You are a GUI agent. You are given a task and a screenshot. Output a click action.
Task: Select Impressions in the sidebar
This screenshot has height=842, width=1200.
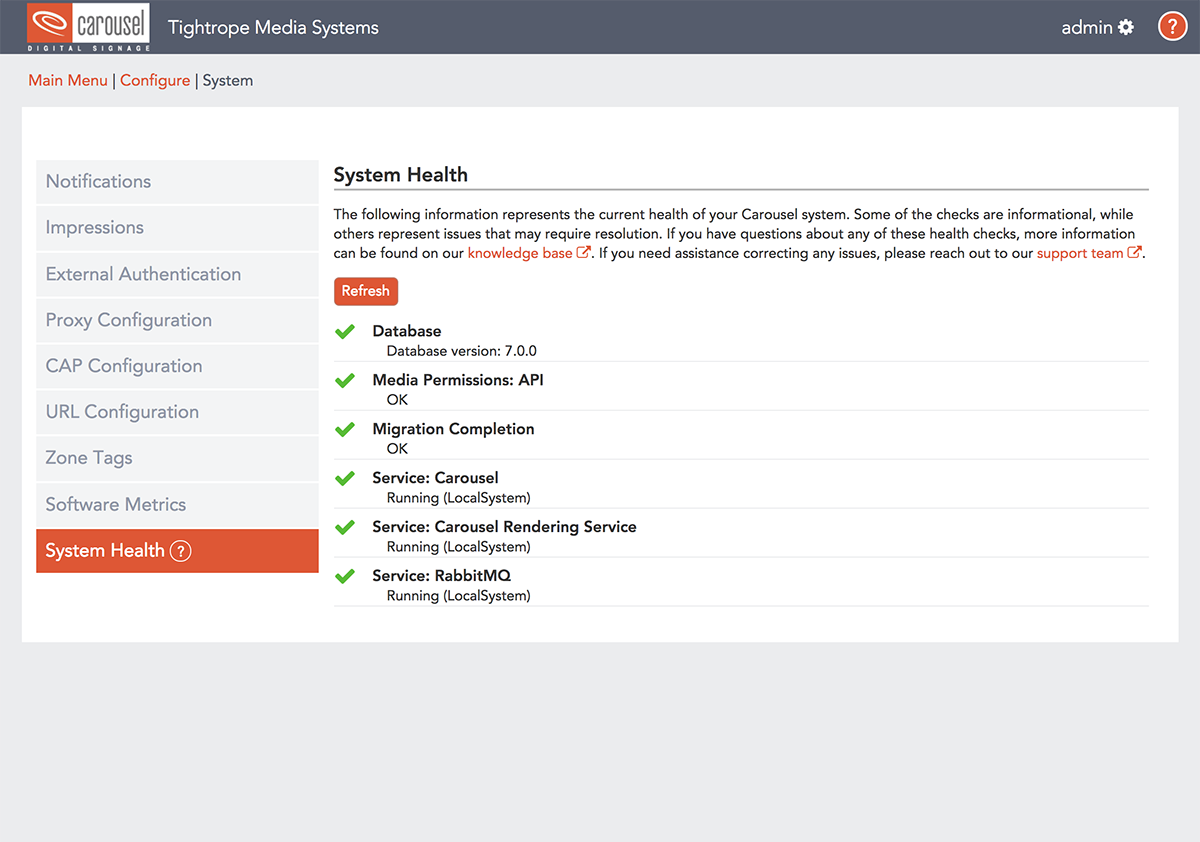(x=94, y=228)
